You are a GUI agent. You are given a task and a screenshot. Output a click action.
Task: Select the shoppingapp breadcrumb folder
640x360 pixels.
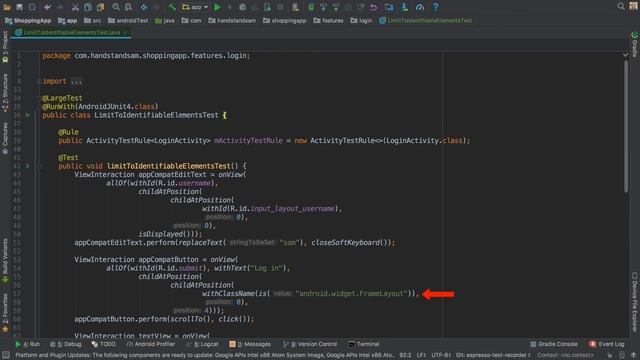[x=285, y=20]
